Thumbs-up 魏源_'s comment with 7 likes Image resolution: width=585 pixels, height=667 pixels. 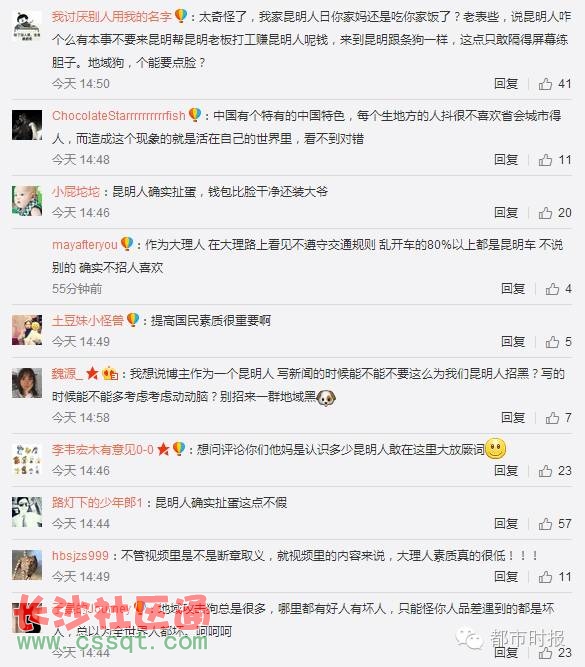click(x=552, y=418)
